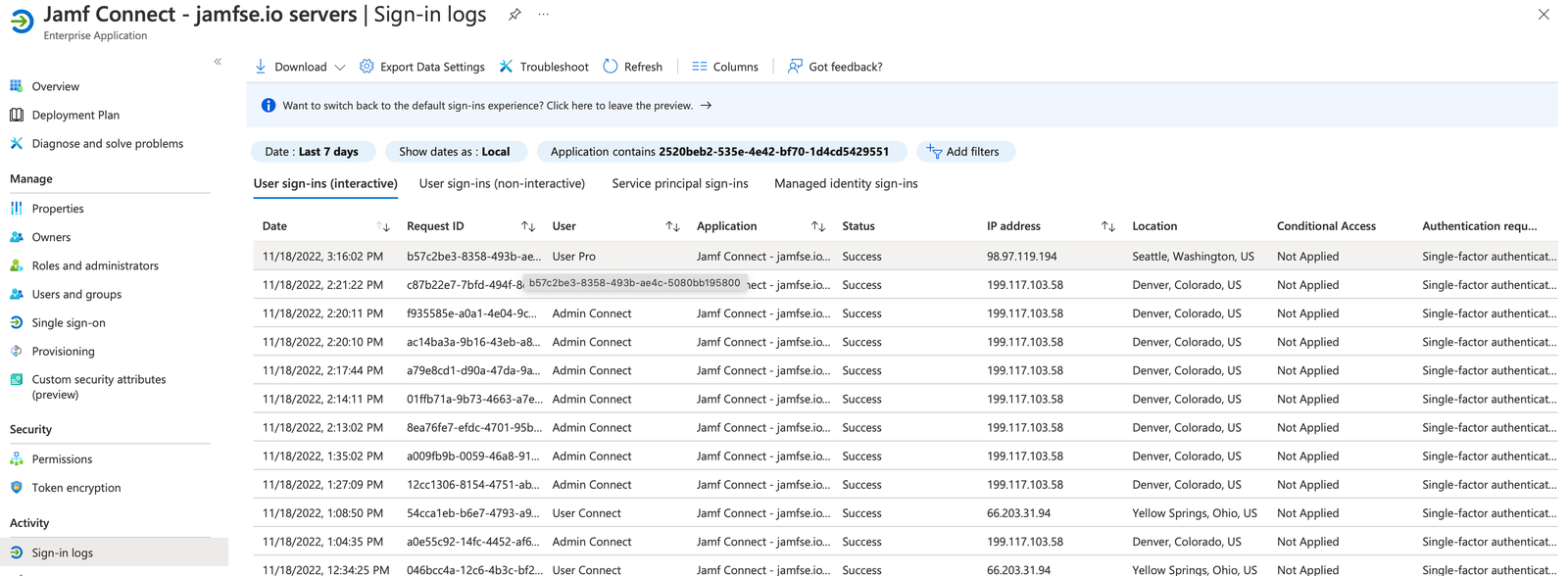
Task: Collapse the sidebar with double chevron
Action: click(x=218, y=62)
